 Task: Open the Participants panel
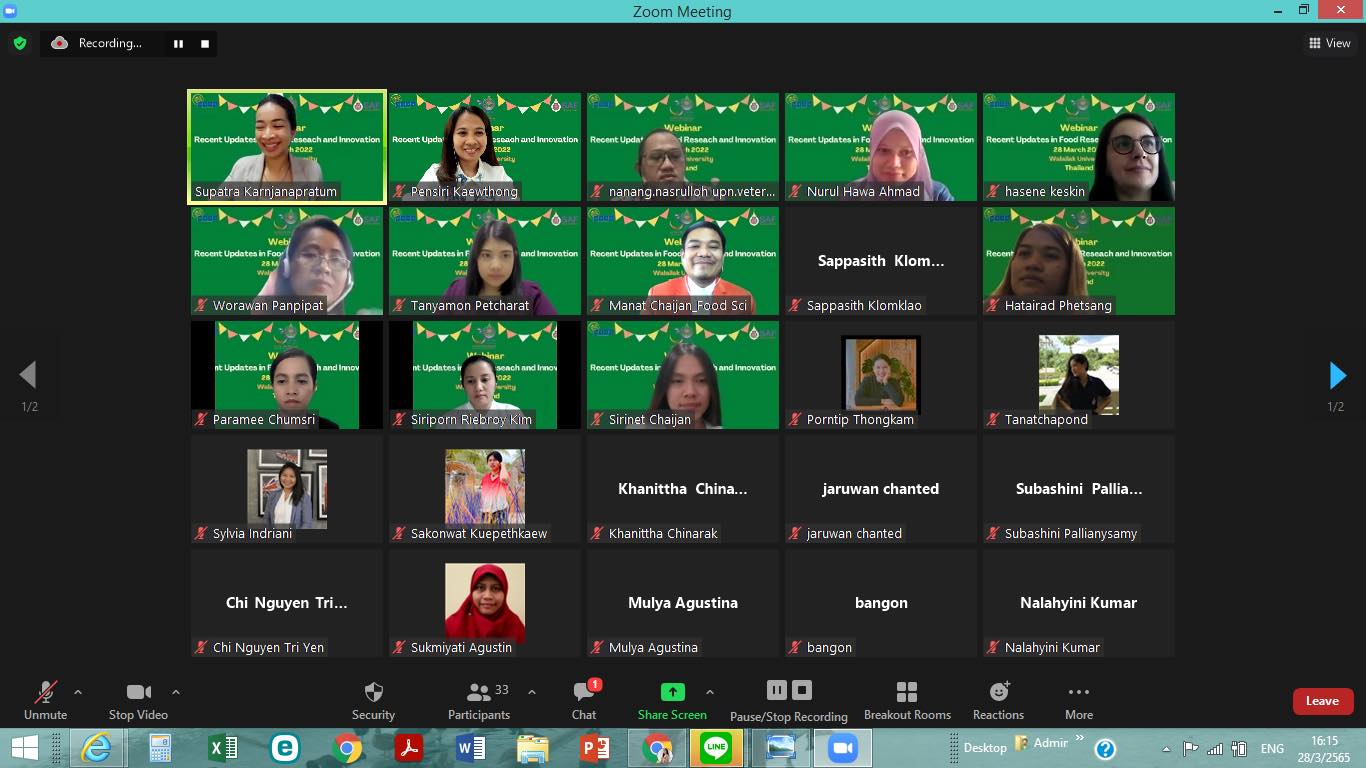(479, 700)
